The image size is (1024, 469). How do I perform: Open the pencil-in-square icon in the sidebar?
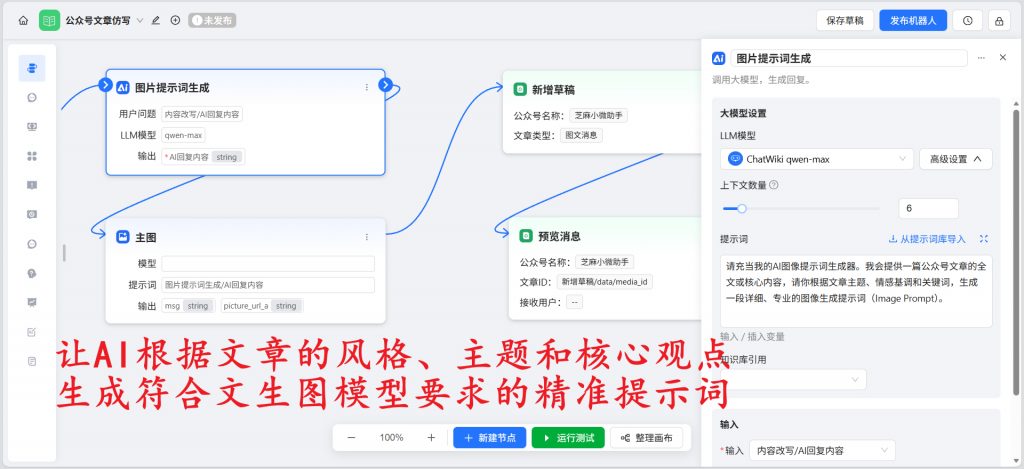tap(32, 332)
